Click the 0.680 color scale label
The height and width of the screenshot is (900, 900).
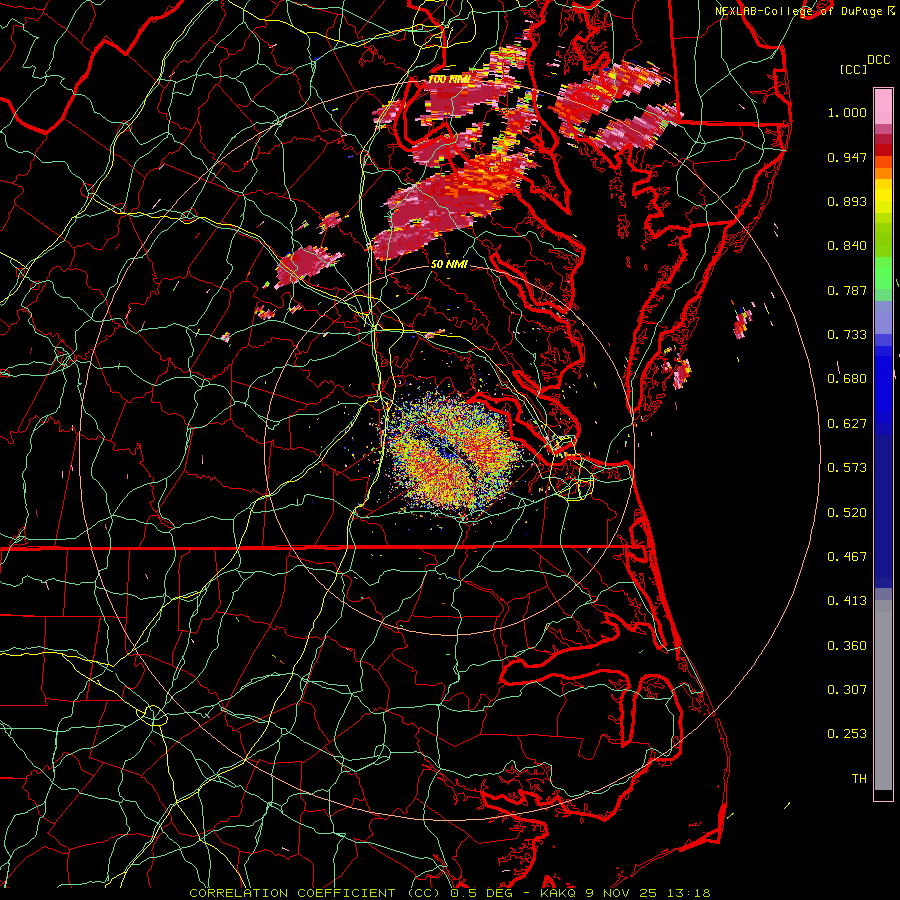847,379
